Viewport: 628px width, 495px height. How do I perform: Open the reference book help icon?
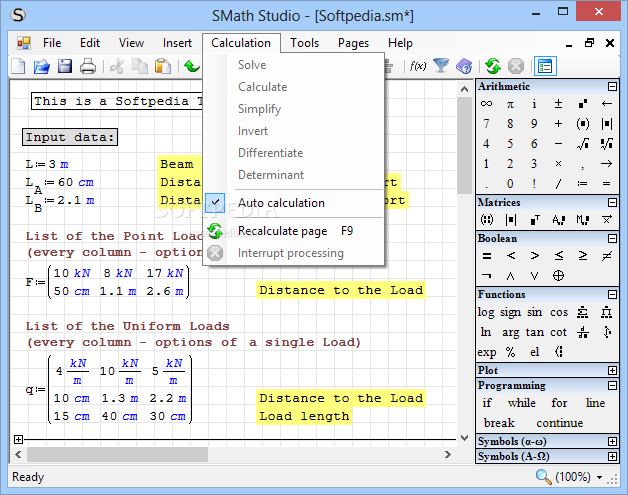[x=464, y=66]
